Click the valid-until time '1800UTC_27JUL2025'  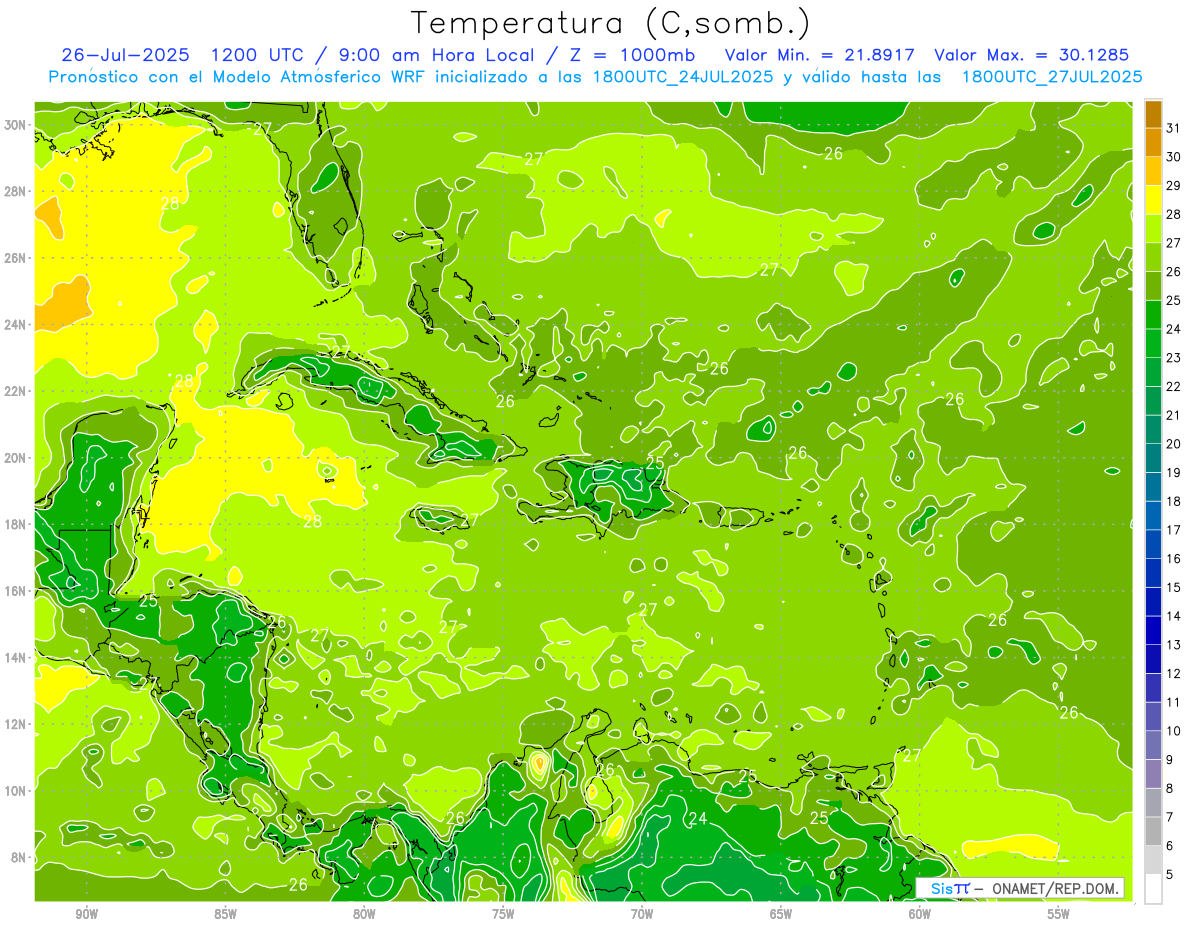pos(1052,77)
